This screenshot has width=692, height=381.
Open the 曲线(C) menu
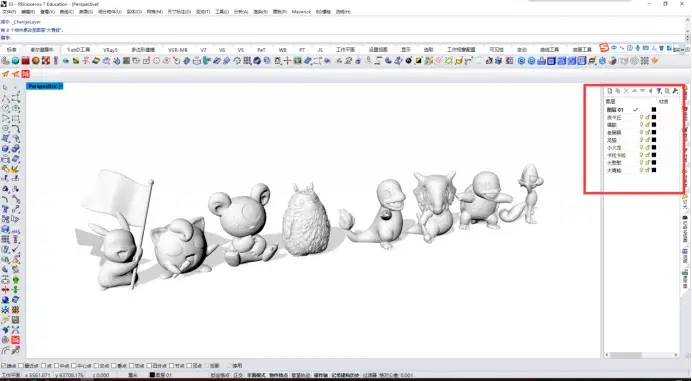pos(67,12)
